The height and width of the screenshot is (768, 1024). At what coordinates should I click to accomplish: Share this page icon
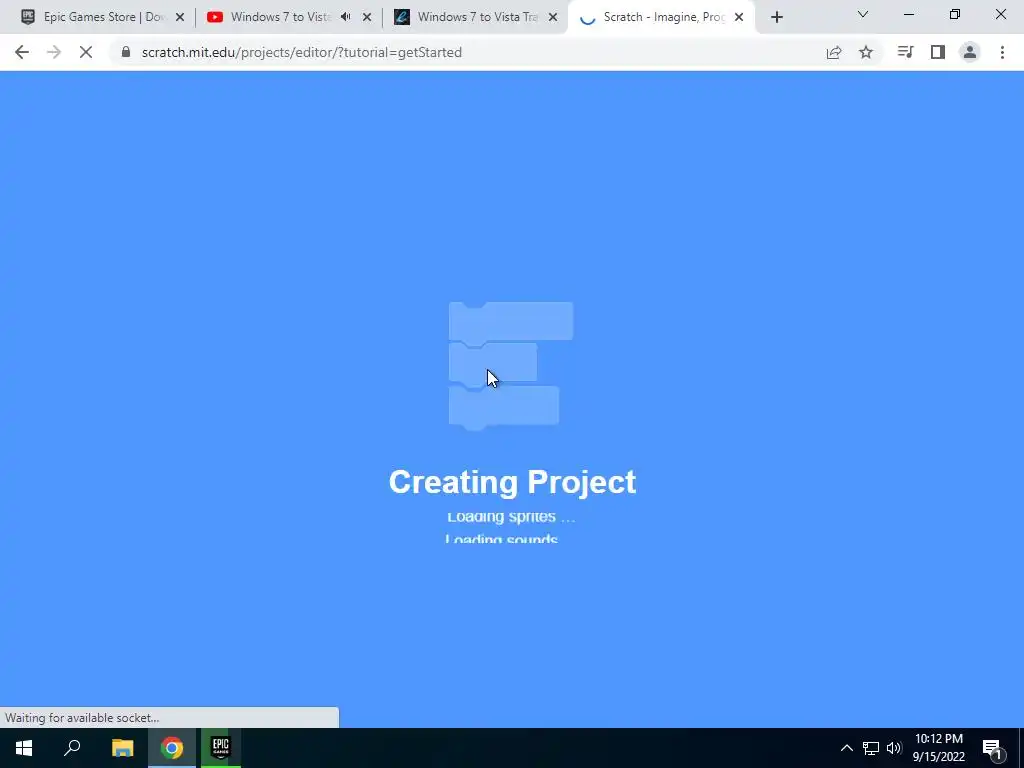(x=834, y=52)
